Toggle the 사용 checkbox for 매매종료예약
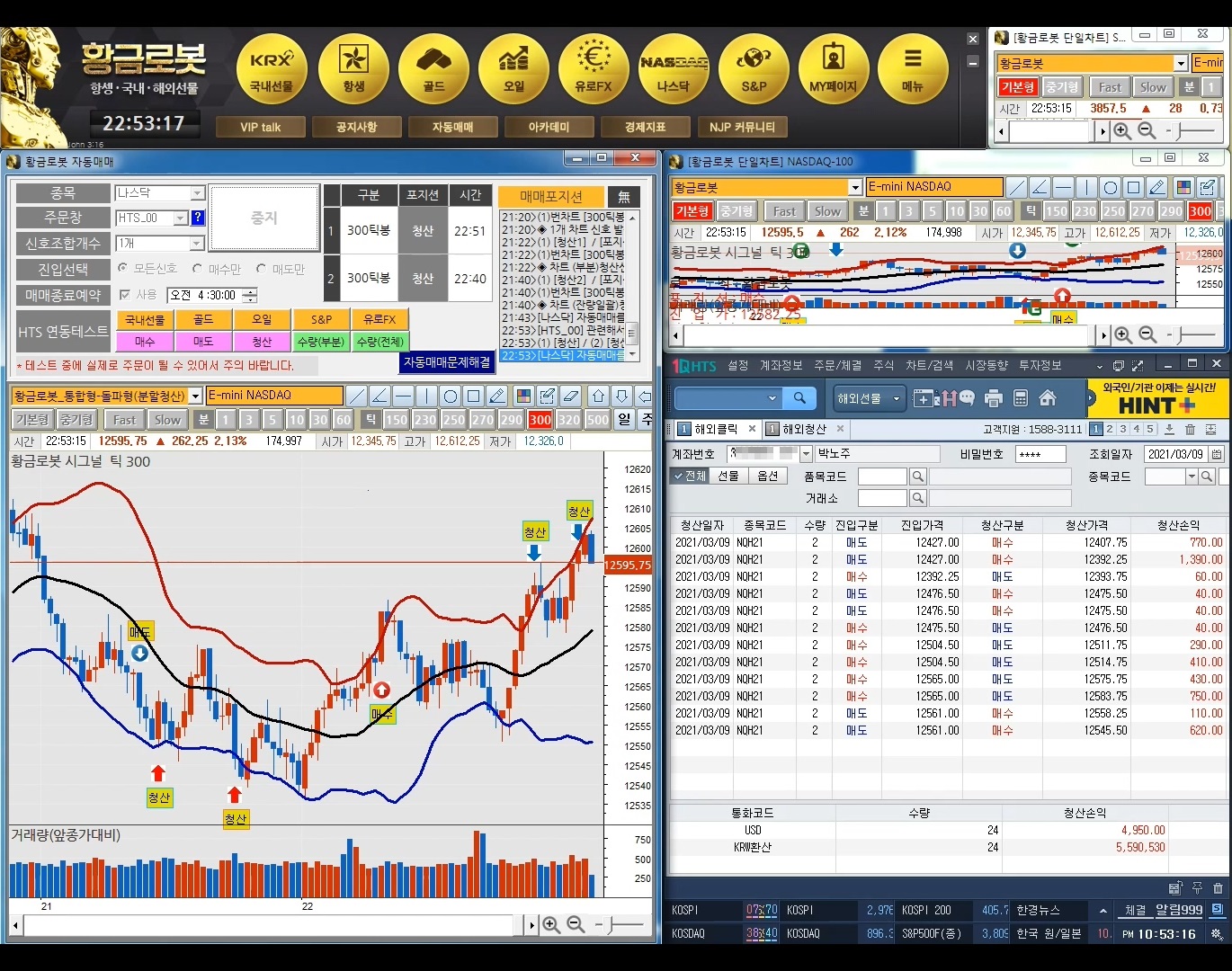Screen dimensions: 1232x971 point(125,294)
